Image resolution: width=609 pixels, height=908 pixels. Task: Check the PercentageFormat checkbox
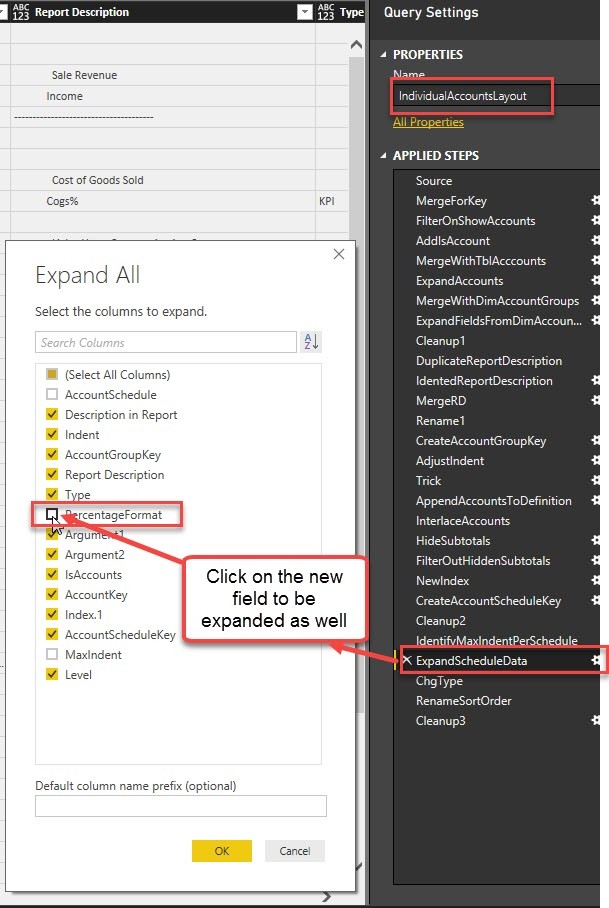(52, 514)
